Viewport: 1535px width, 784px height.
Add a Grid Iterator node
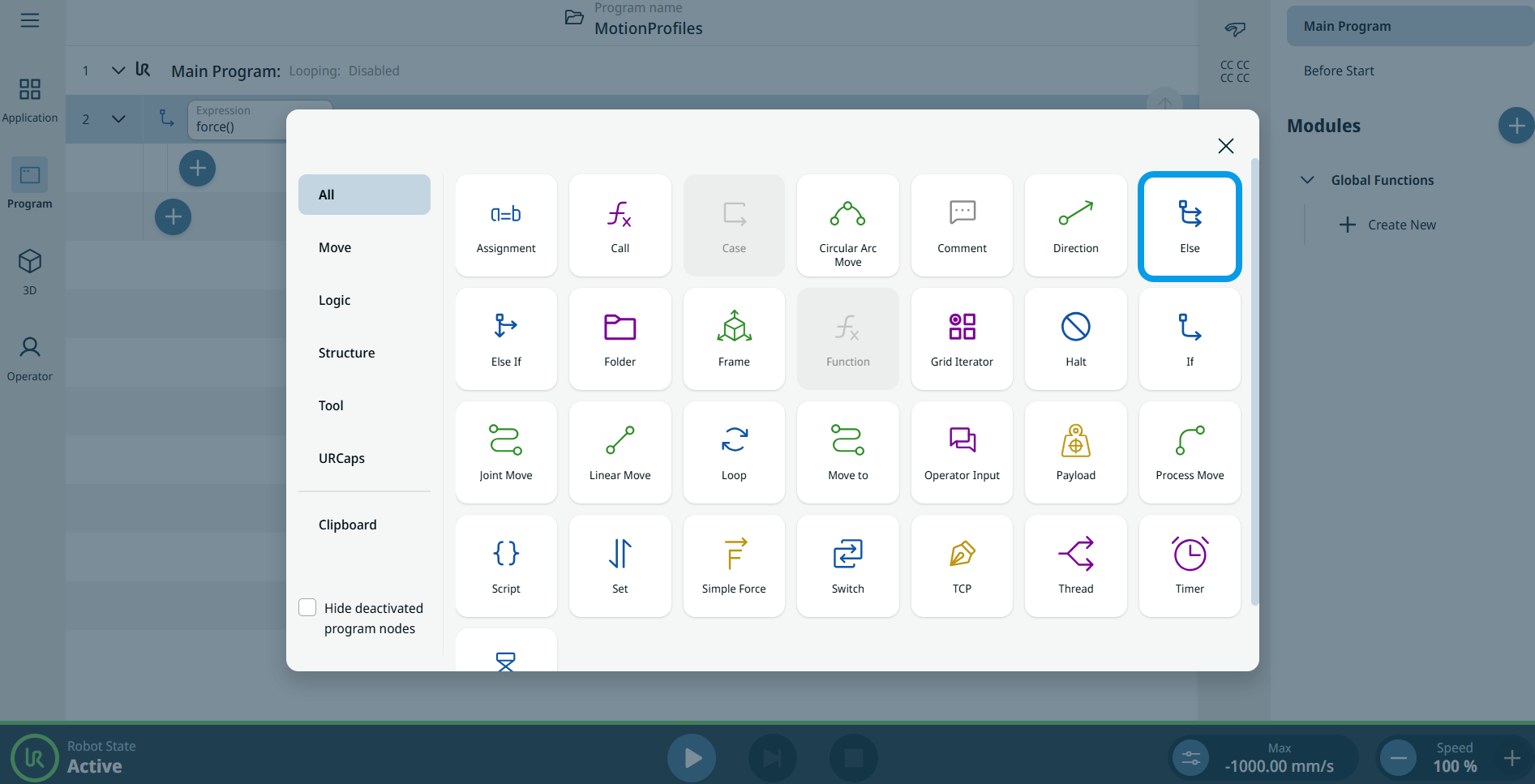click(962, 339)
